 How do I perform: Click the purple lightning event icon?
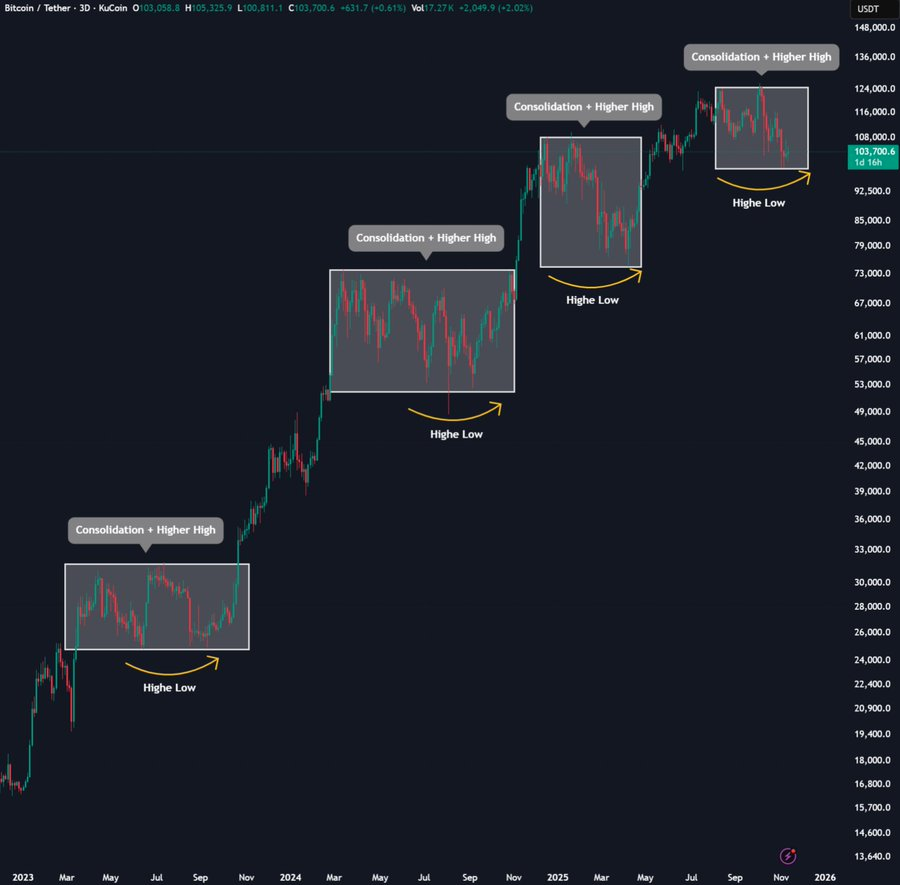pos(789,855)
